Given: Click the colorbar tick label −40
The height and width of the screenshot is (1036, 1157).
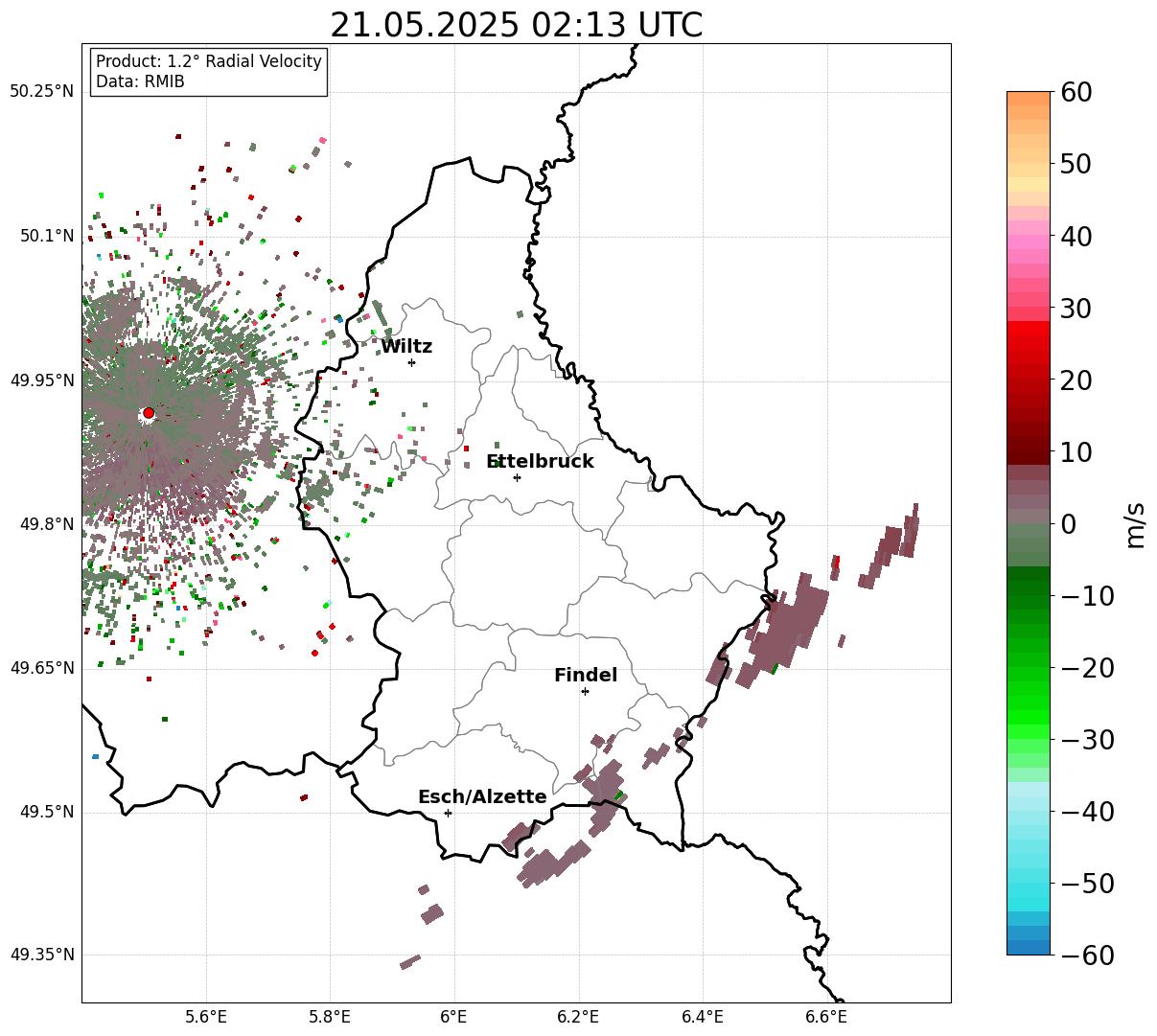Looking at the screenshot, I should pos(1088,812).
